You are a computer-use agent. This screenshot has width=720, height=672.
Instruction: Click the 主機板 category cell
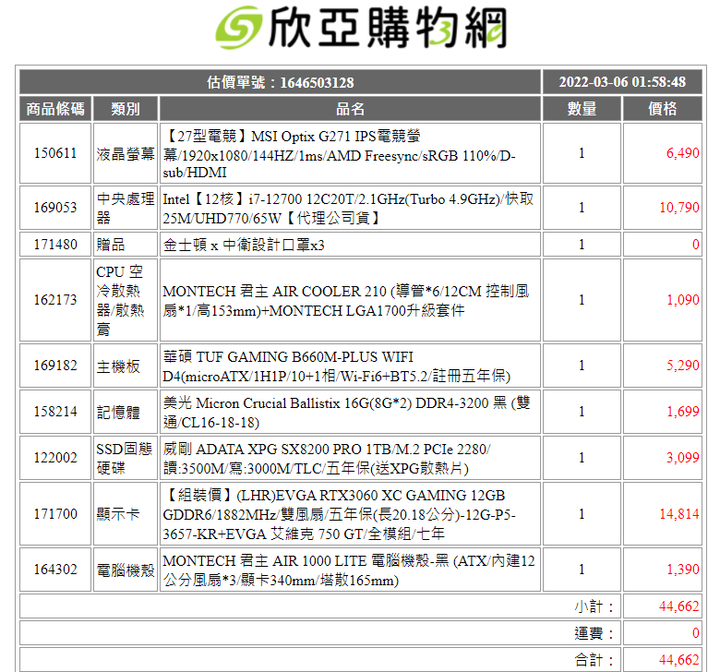[125, 366]
